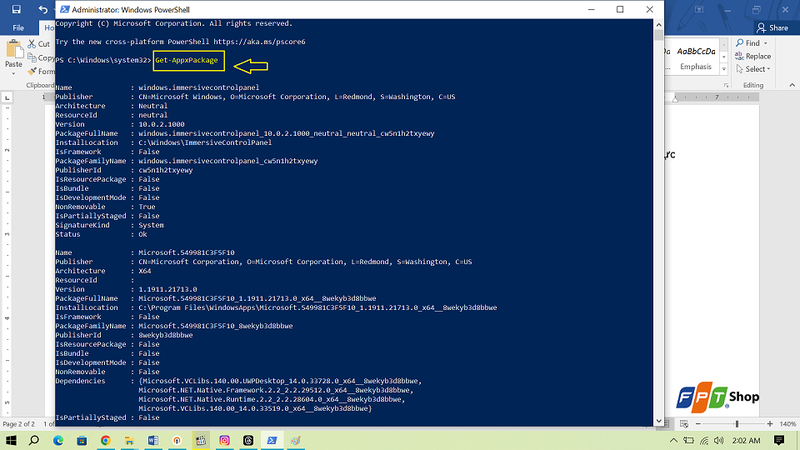This screenshot has height=450, width=800.
Task: Open the Styles pane dialog launcher in Word
Action: coord(726,86)
